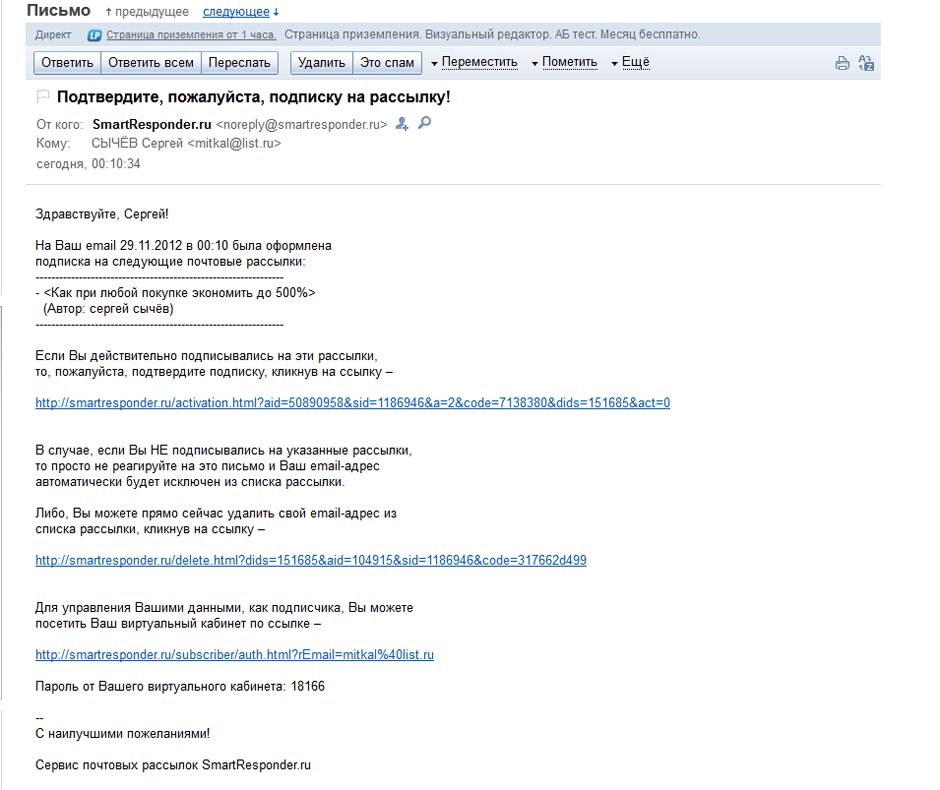Screen dimensions: 940x790
Task: Click the Директ label in ad bar
Action: (52, 35)
